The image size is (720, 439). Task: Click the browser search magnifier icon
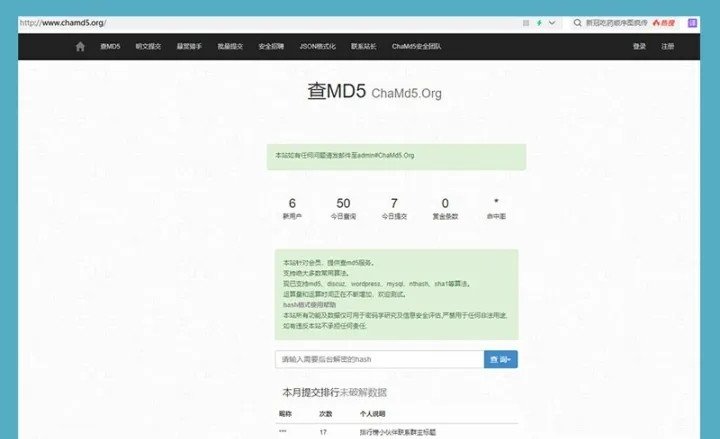pos(577,23)
